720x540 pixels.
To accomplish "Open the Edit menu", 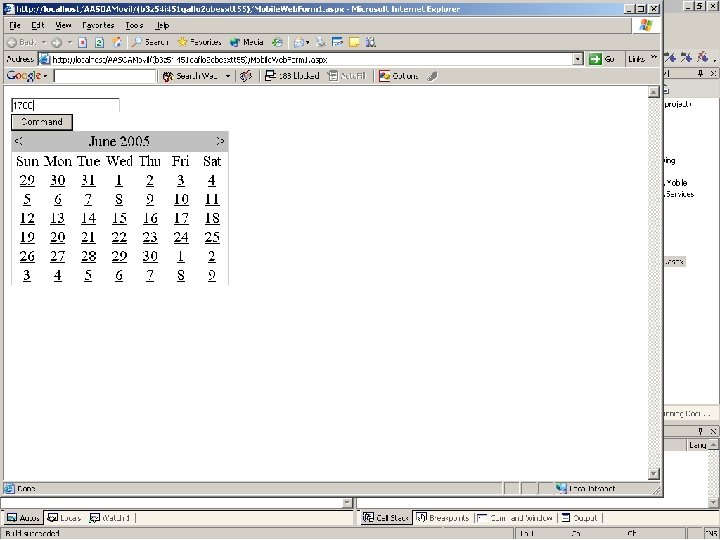I will (38, 25).
